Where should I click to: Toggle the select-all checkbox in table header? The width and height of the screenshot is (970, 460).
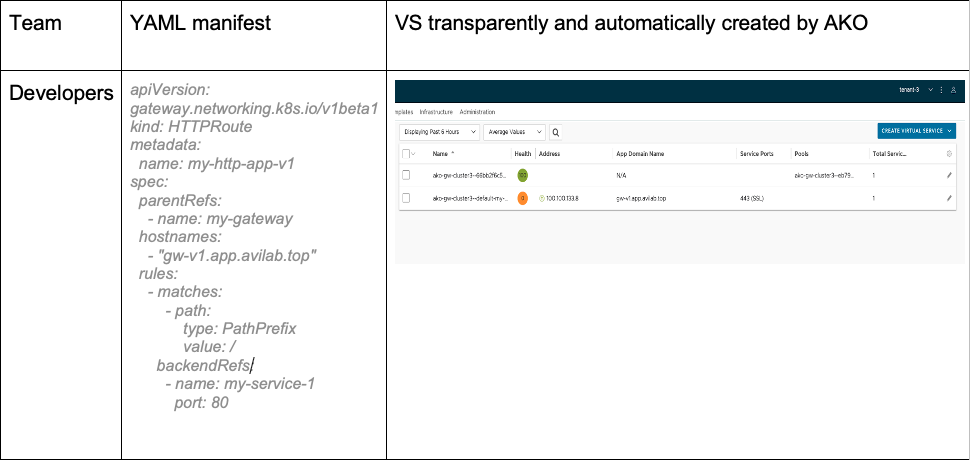(406, 154)
